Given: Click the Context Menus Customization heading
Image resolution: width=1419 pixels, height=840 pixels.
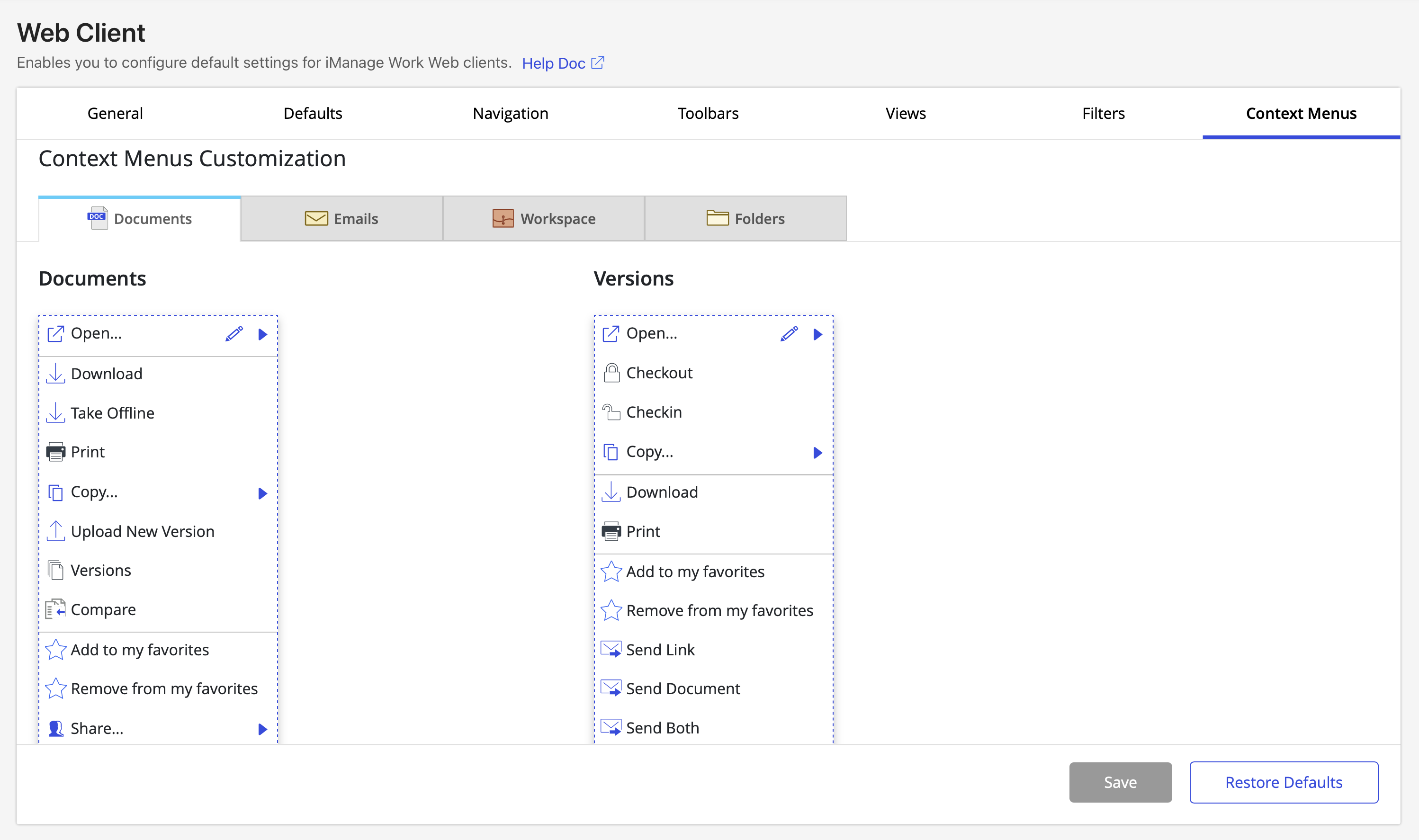Looking at the screenshot, I should click(x=192, y=159).
